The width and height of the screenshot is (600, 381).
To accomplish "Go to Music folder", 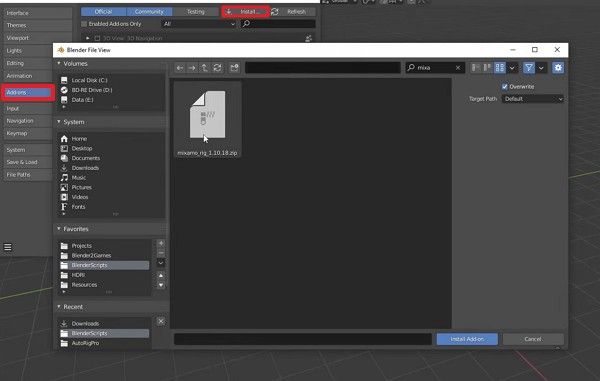I will click(78, 177).
